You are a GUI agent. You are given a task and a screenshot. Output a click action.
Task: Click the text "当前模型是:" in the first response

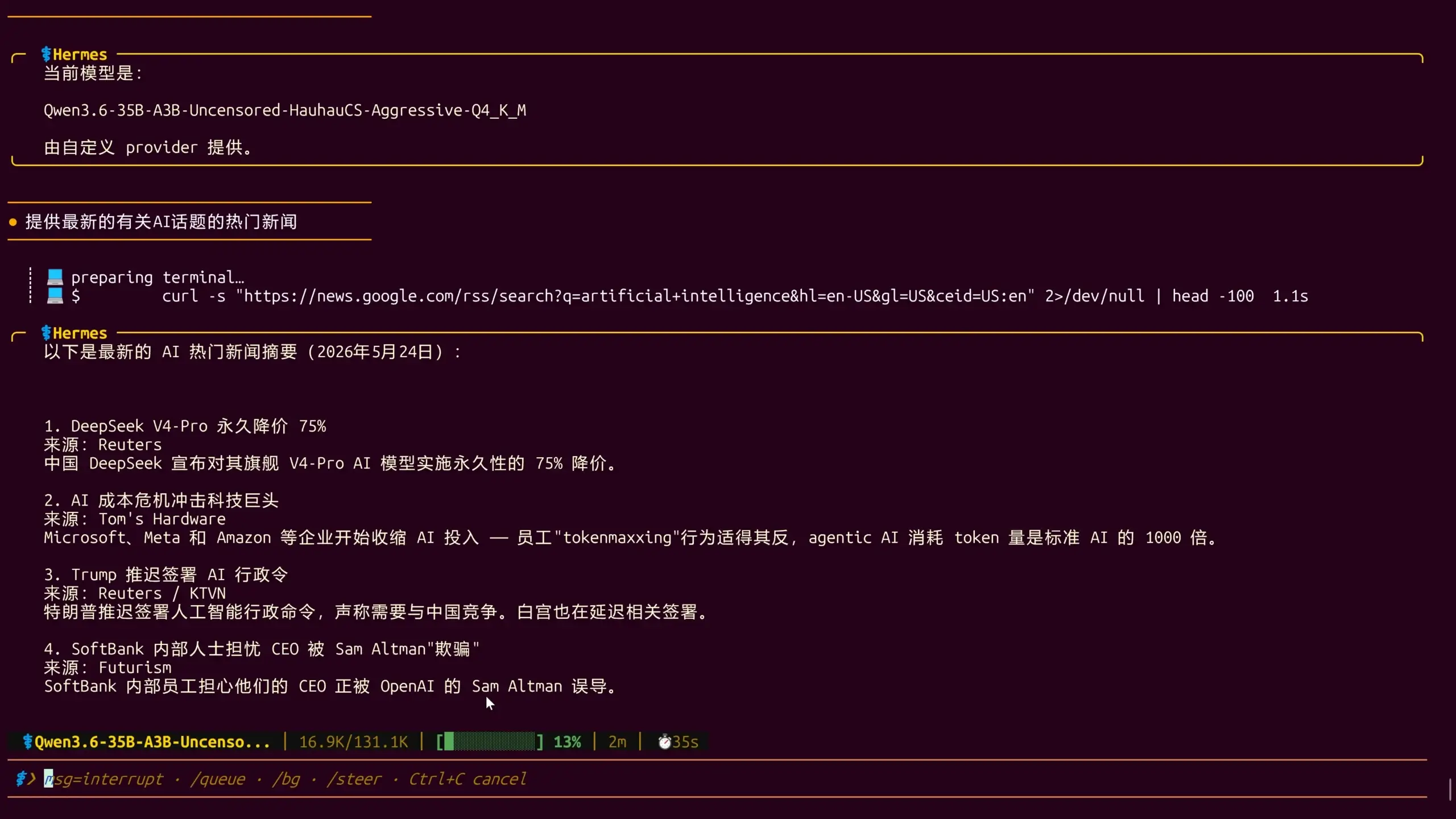pyautogui.click(x=93, y=73)
